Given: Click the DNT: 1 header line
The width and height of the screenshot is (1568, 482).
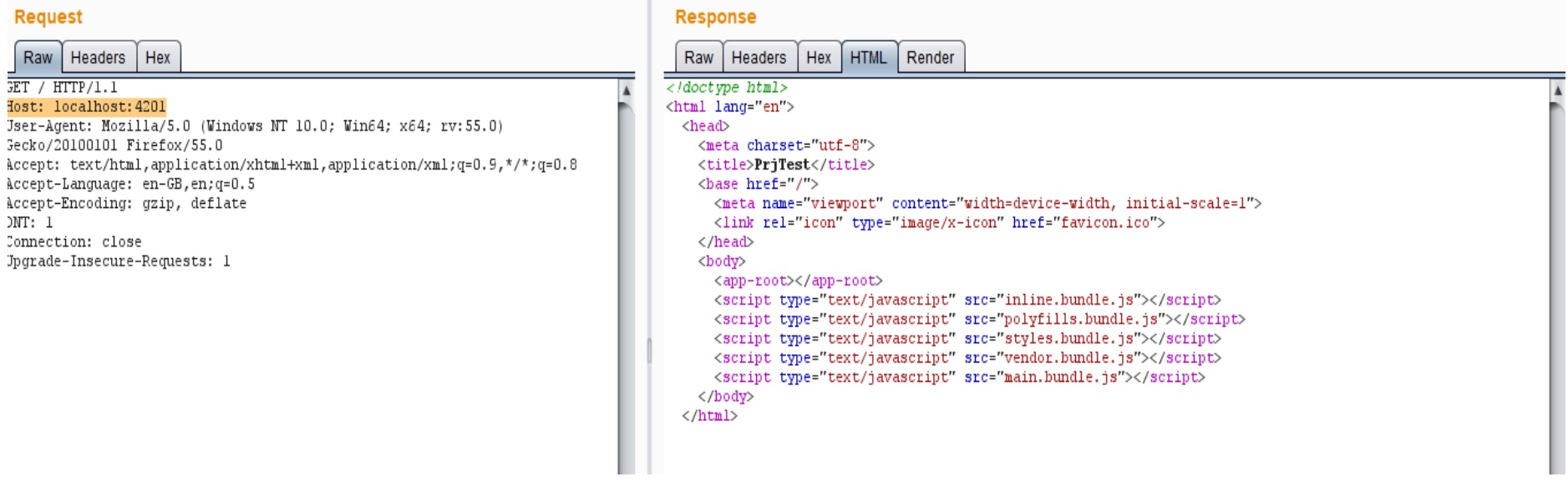Looking at the screenshot, I should [30, 222].
